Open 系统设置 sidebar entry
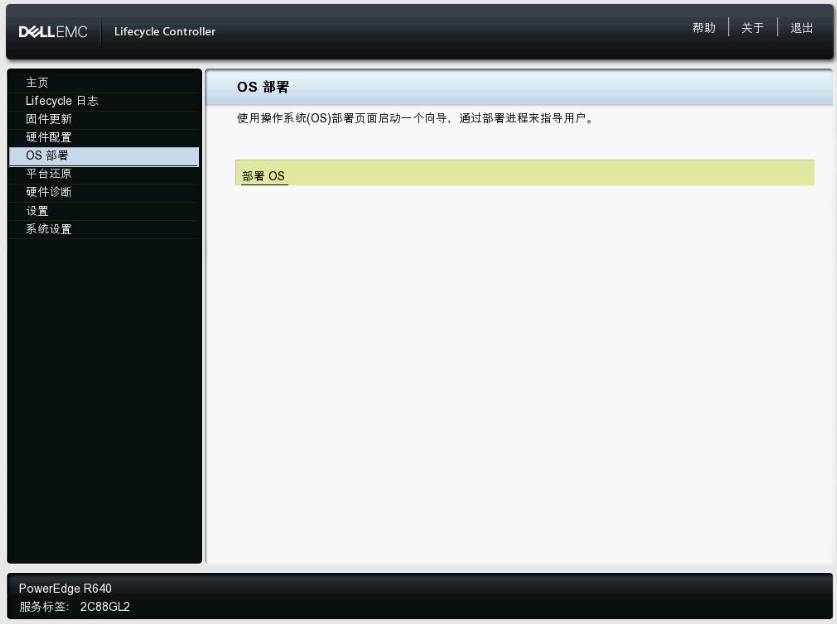837x624 pixels. [49, 229]
